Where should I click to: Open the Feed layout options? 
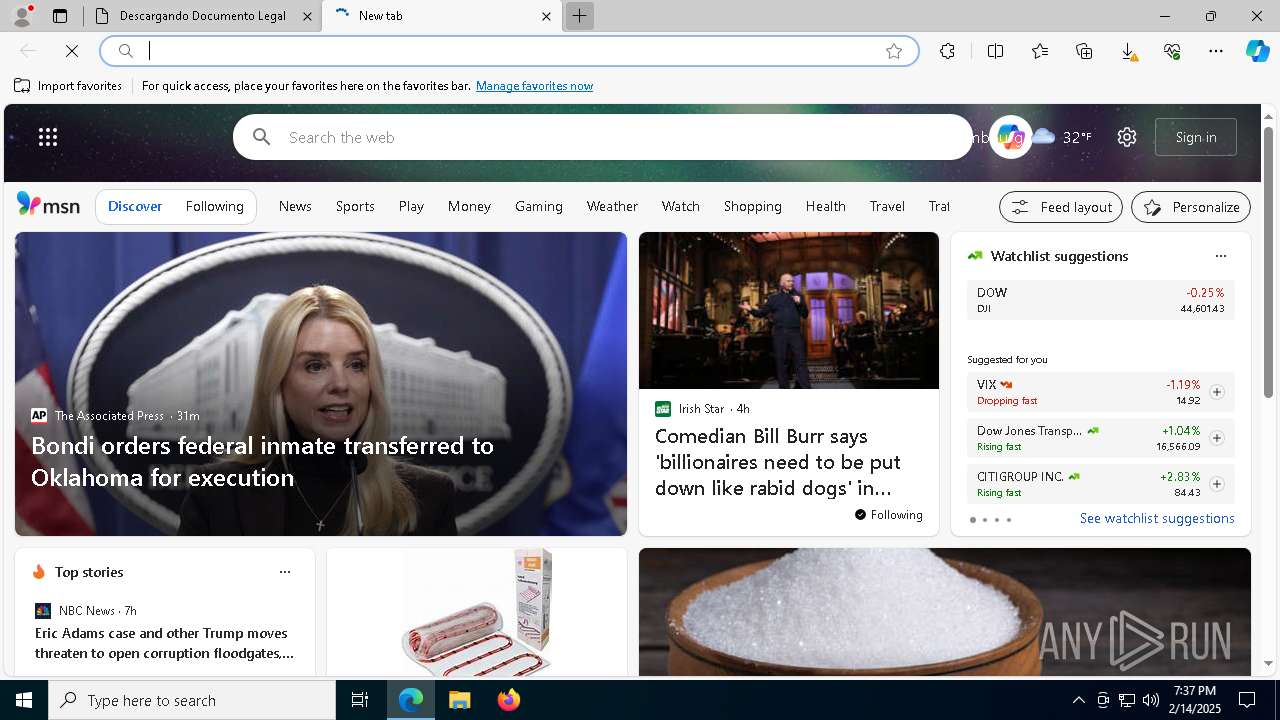tap(1061, 207)
